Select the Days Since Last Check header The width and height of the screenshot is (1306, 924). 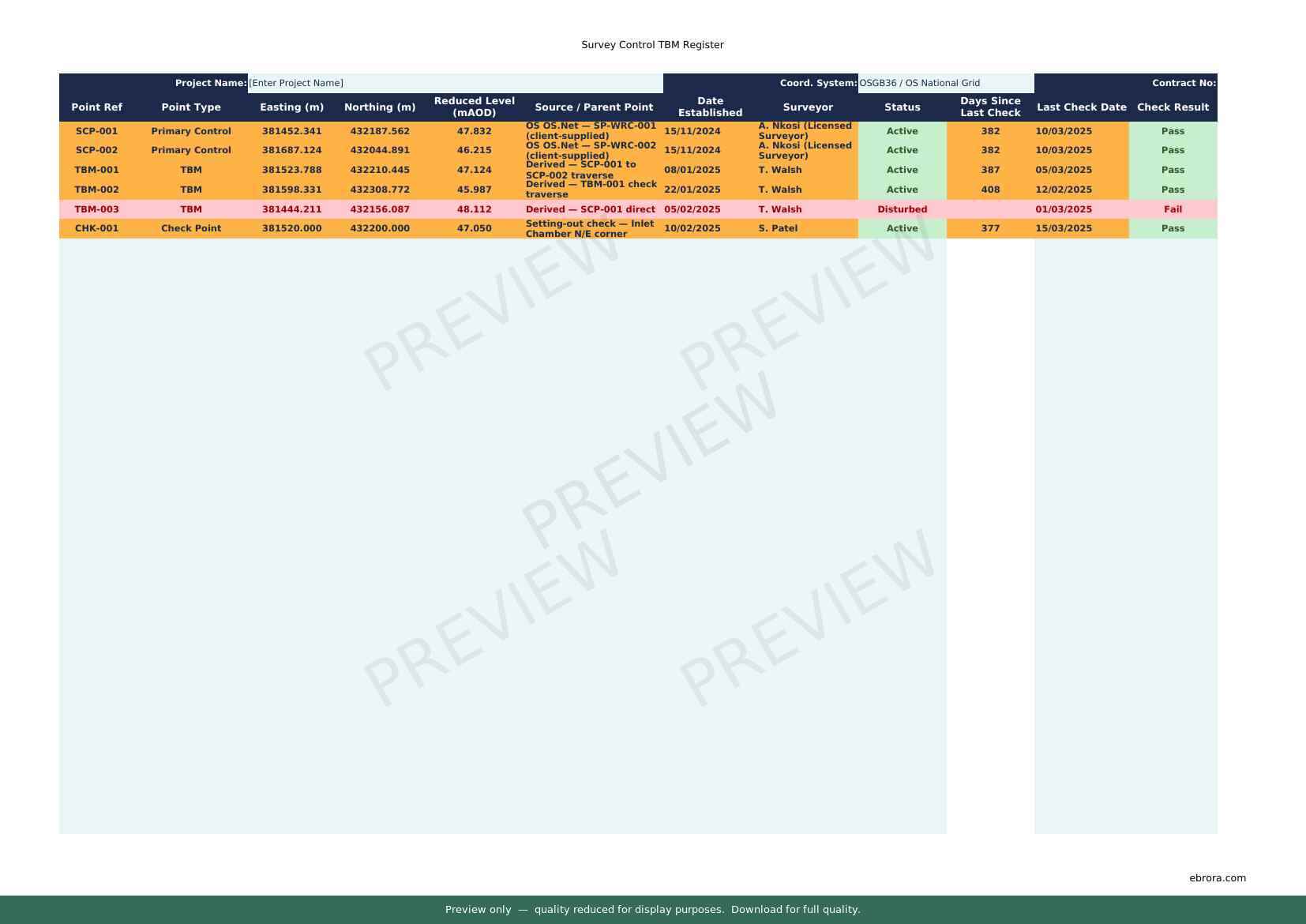click(990, 107)
